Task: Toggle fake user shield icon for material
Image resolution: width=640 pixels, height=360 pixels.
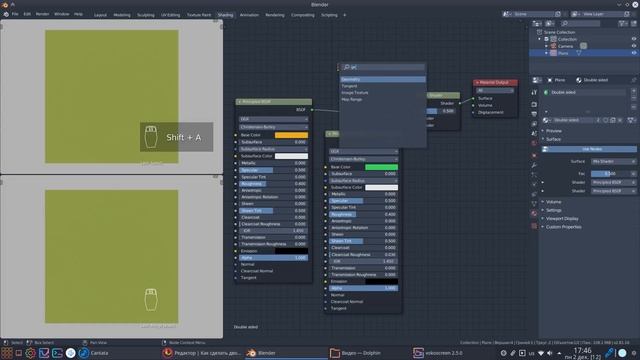Action: (606, 120)
